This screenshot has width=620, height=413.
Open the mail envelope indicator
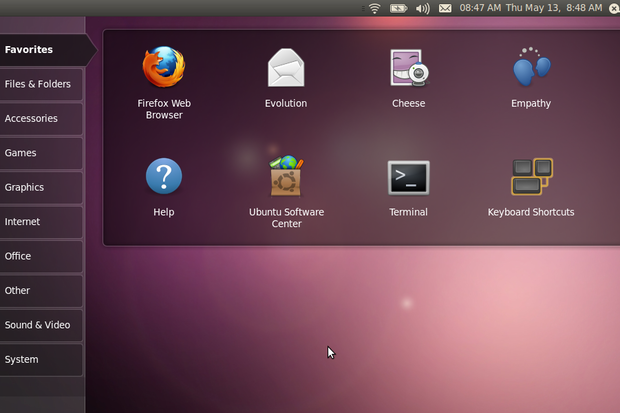[445, 8]
